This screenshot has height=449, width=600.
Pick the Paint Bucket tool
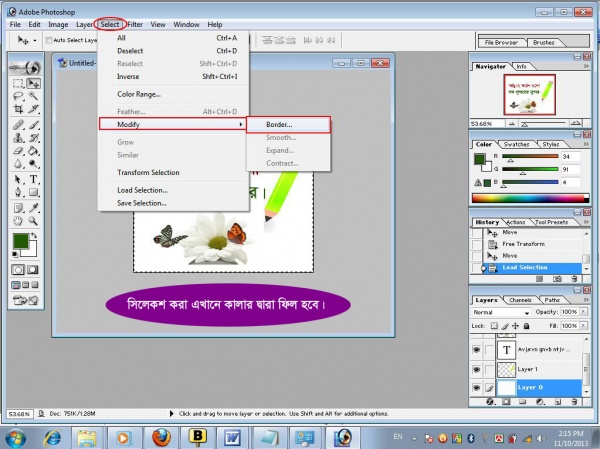pos(34,151)
